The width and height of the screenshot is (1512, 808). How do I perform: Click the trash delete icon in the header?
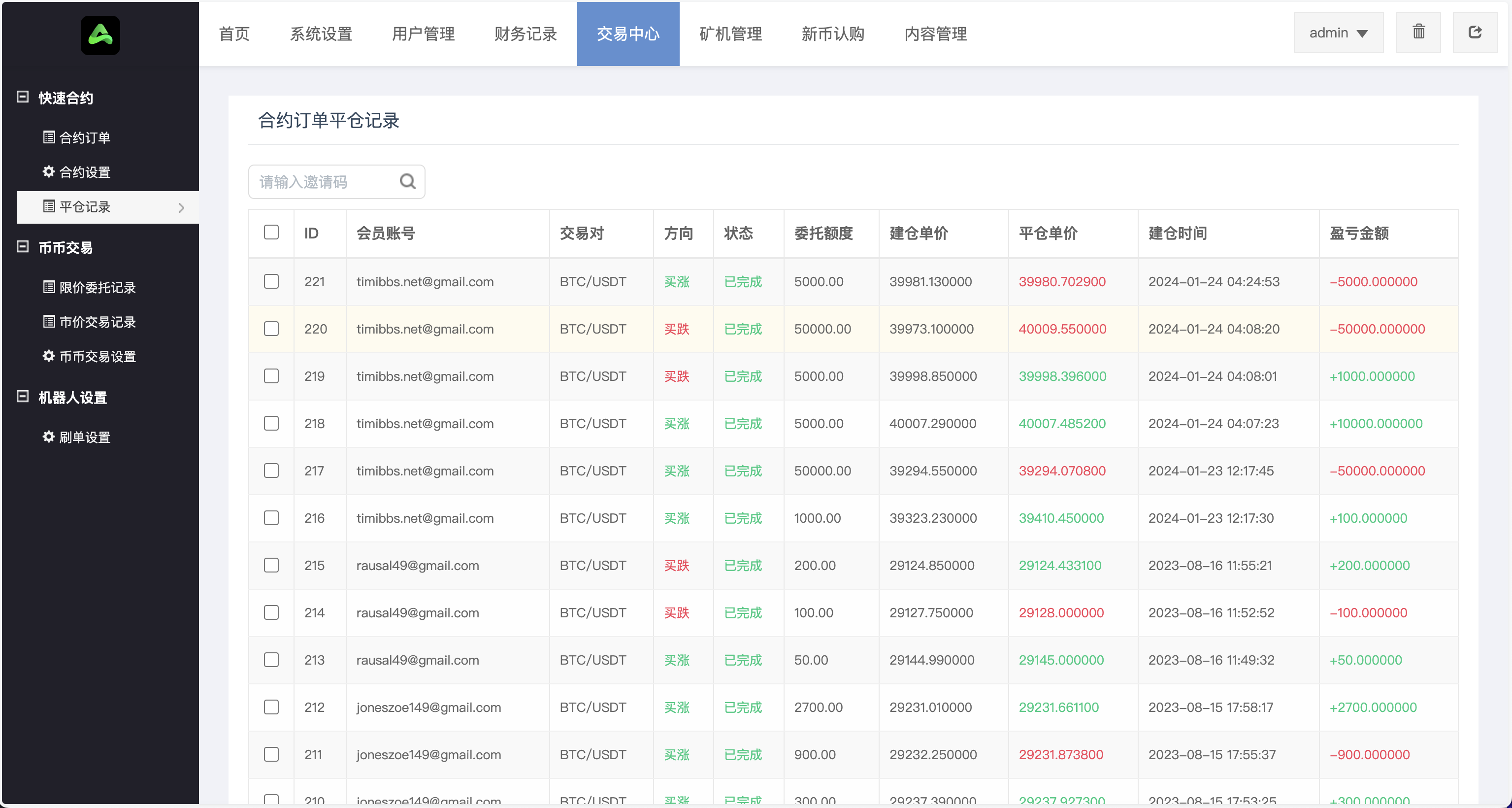pyautogui.click(x=1419, y=33)
